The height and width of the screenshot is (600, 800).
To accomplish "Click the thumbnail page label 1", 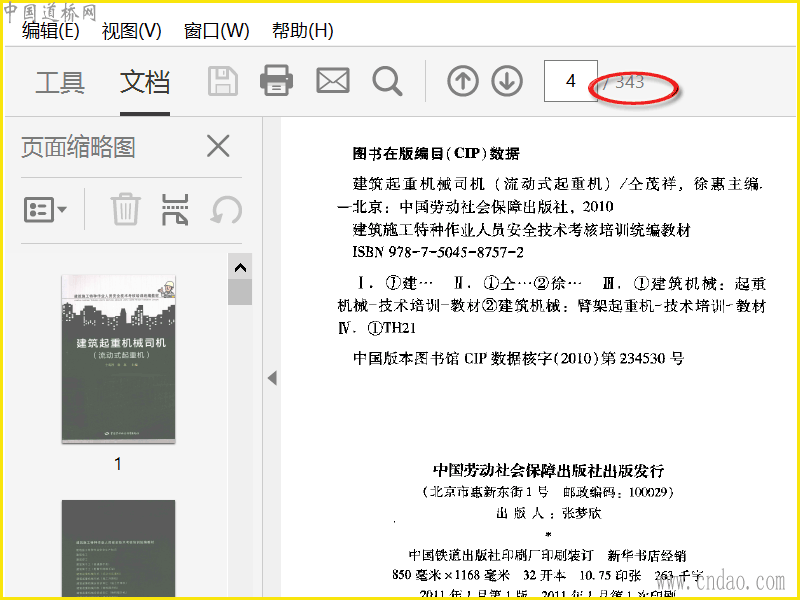I will pos(118,464).
